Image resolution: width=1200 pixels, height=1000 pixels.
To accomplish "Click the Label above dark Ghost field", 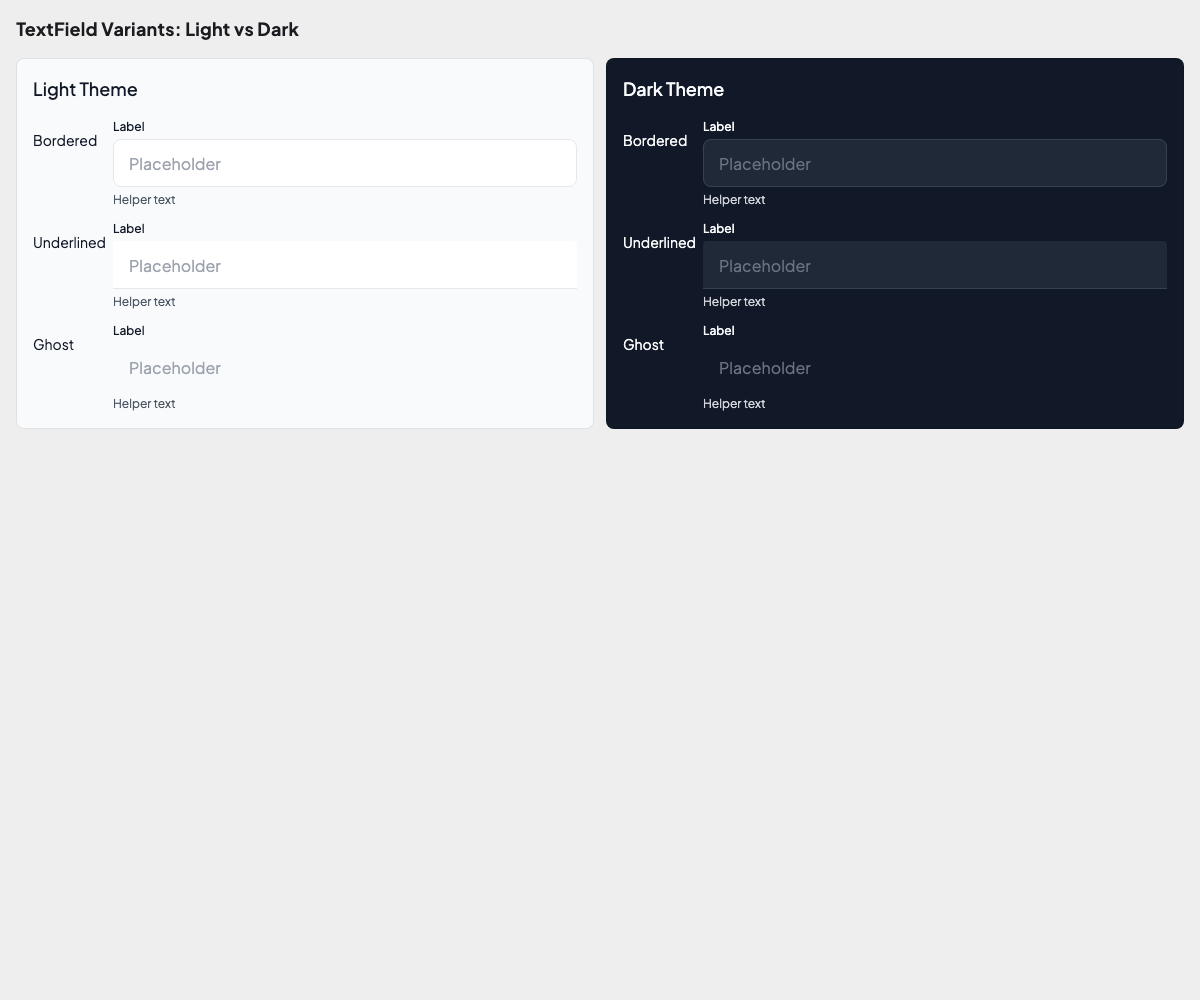I will coord(719,331).
